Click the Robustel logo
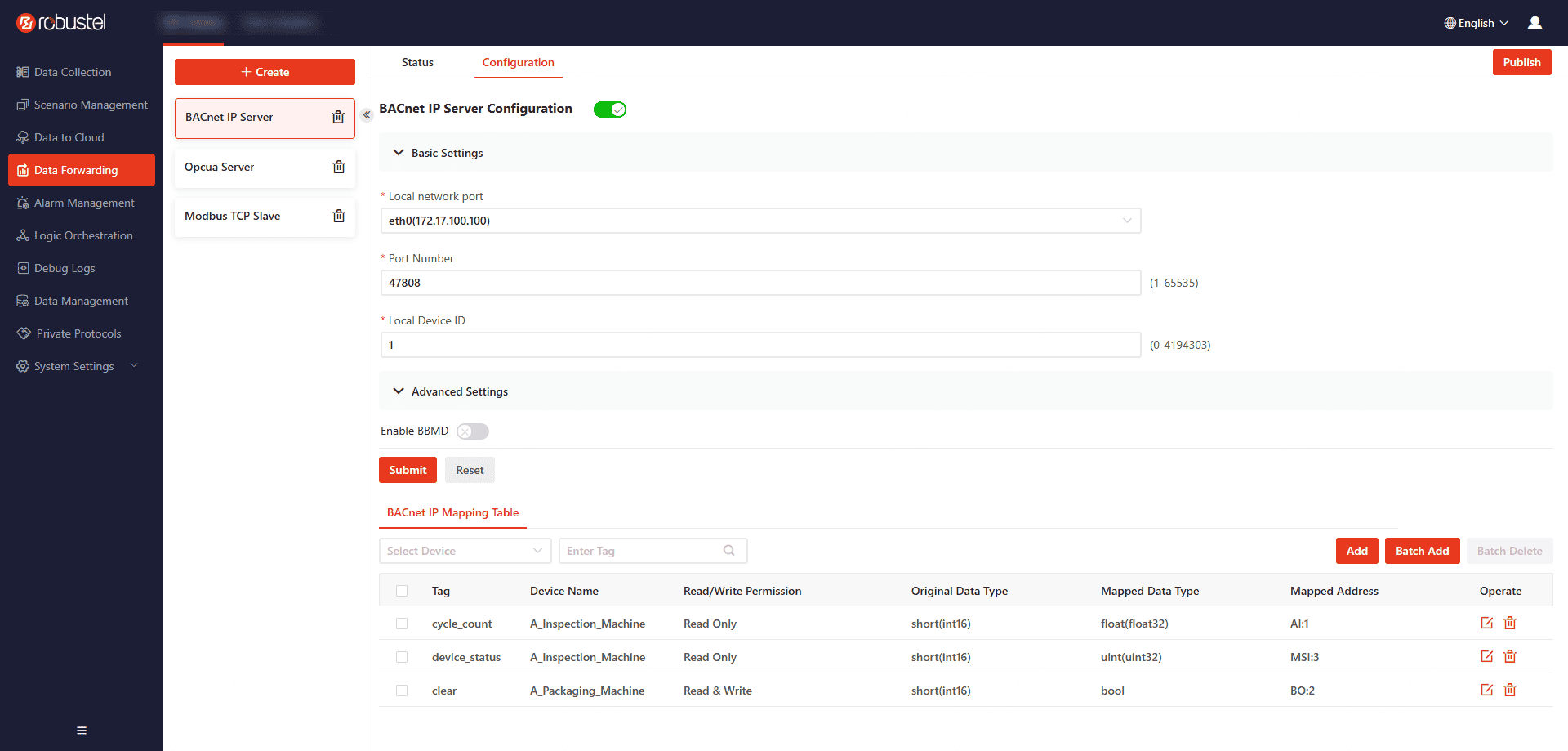The image size is (1568, 751). click(x=61, y=23)
